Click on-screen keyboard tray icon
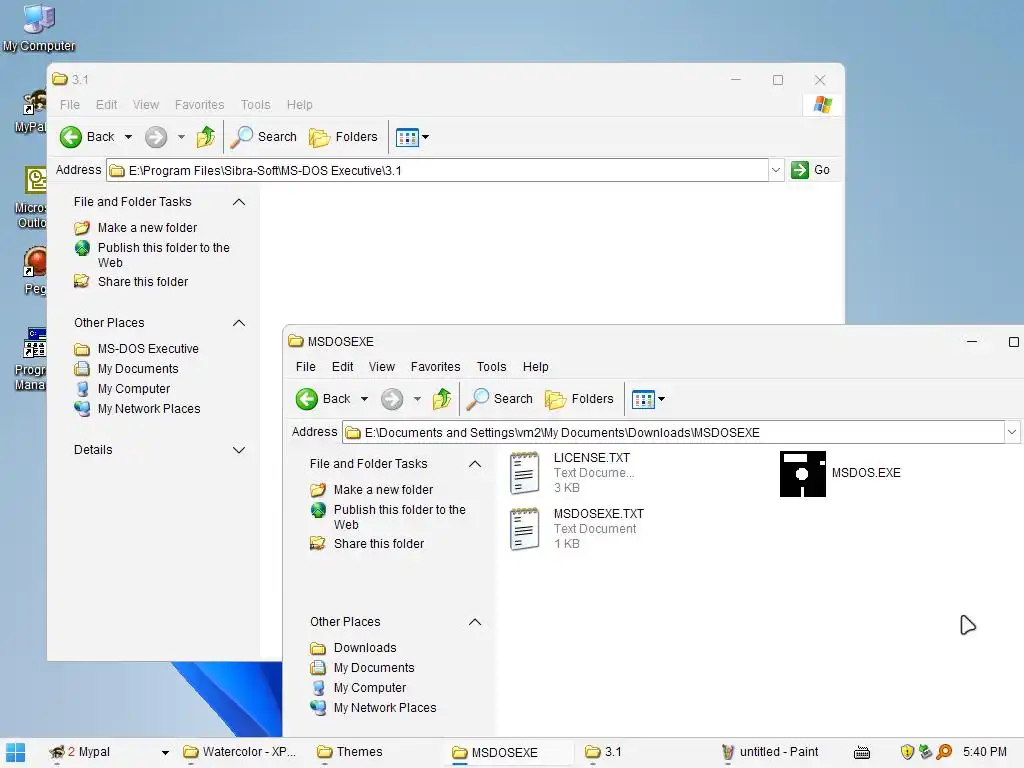Screen dimensions: 1024x768 coord(862,752)
